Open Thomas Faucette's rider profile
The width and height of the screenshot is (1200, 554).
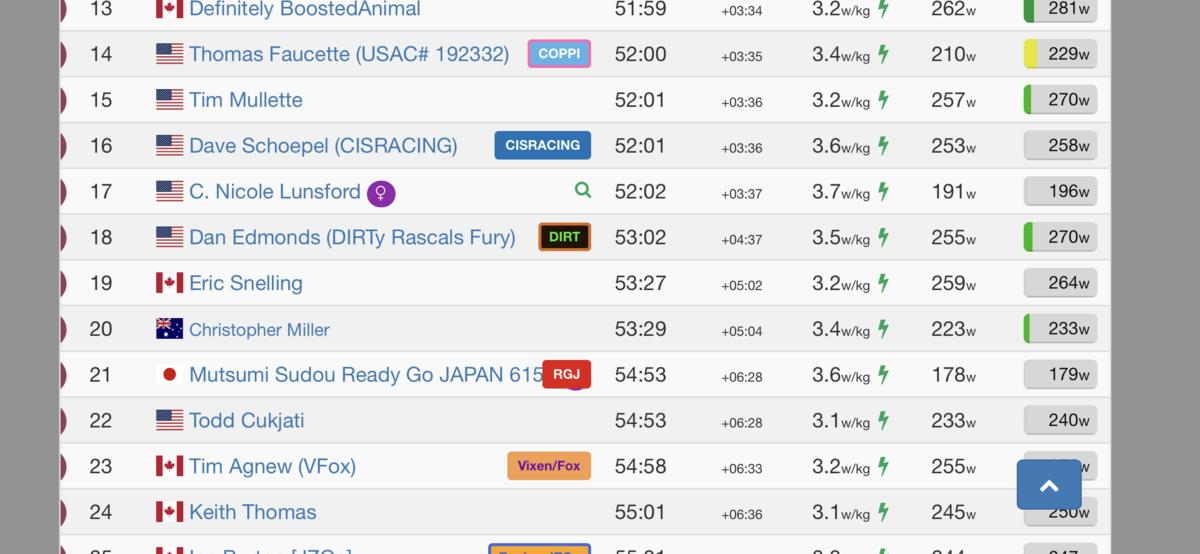349,54
